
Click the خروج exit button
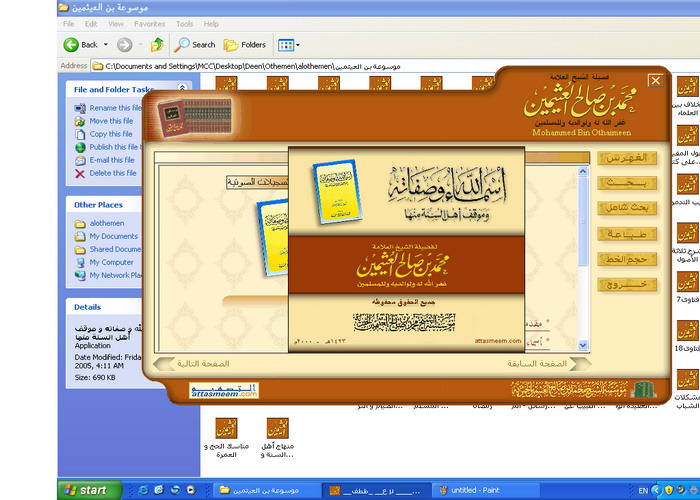click(x=627, y=284)
